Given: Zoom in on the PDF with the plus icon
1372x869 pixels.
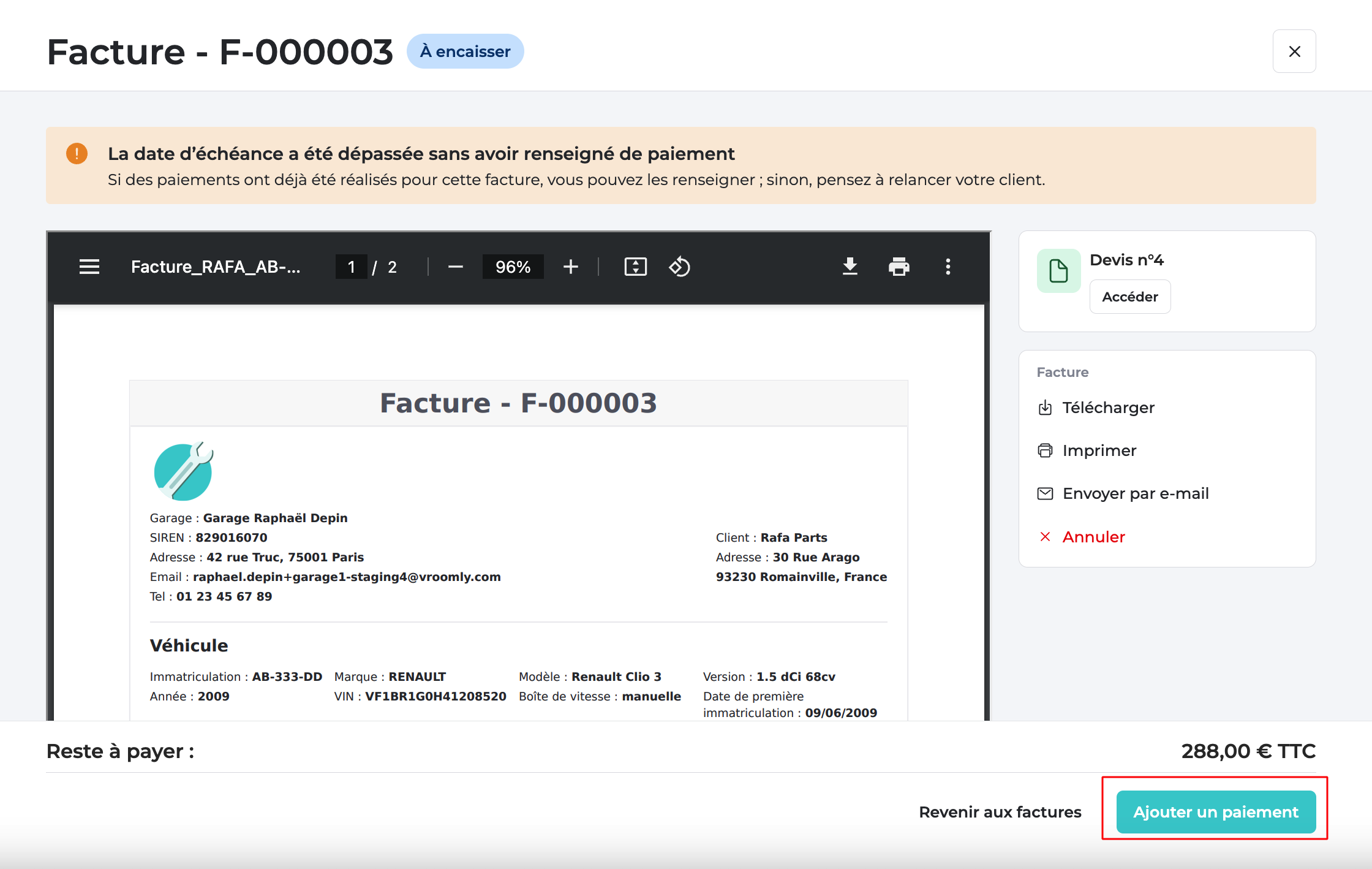Looking at the screenshot, I should click(x=570, y=267).
